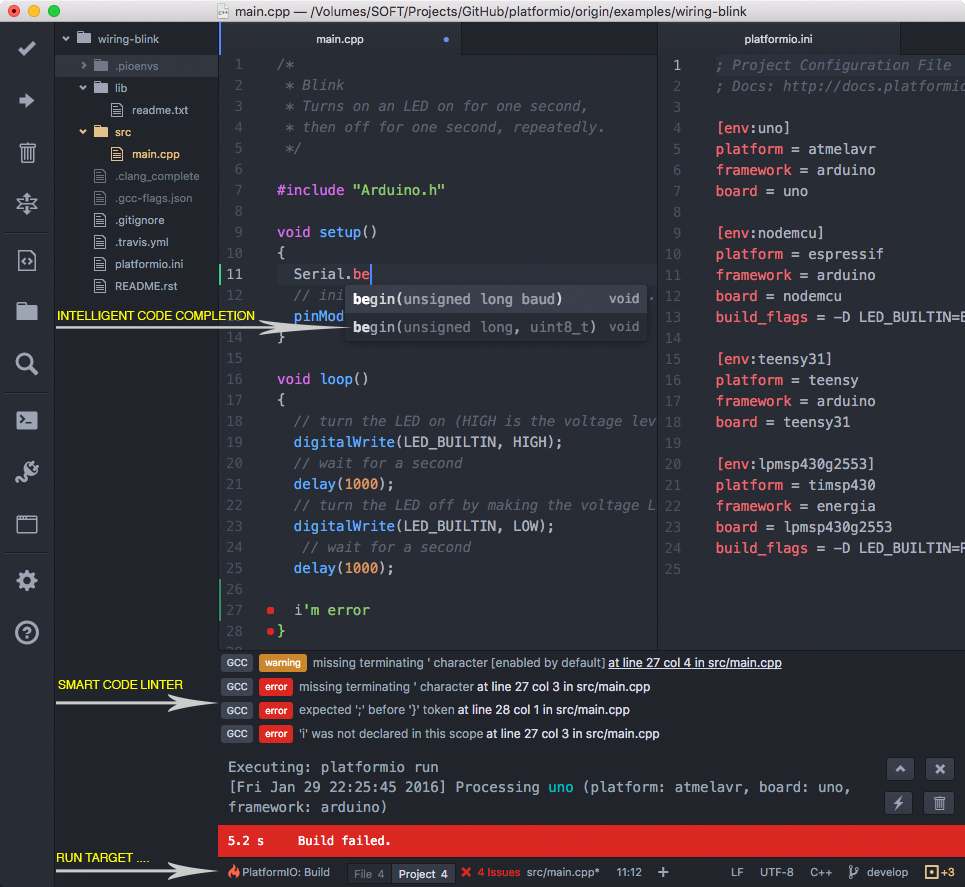The image size is (965, 887).
Task: Expand the .pioenvs folder
Action: (x=84, y=65)
